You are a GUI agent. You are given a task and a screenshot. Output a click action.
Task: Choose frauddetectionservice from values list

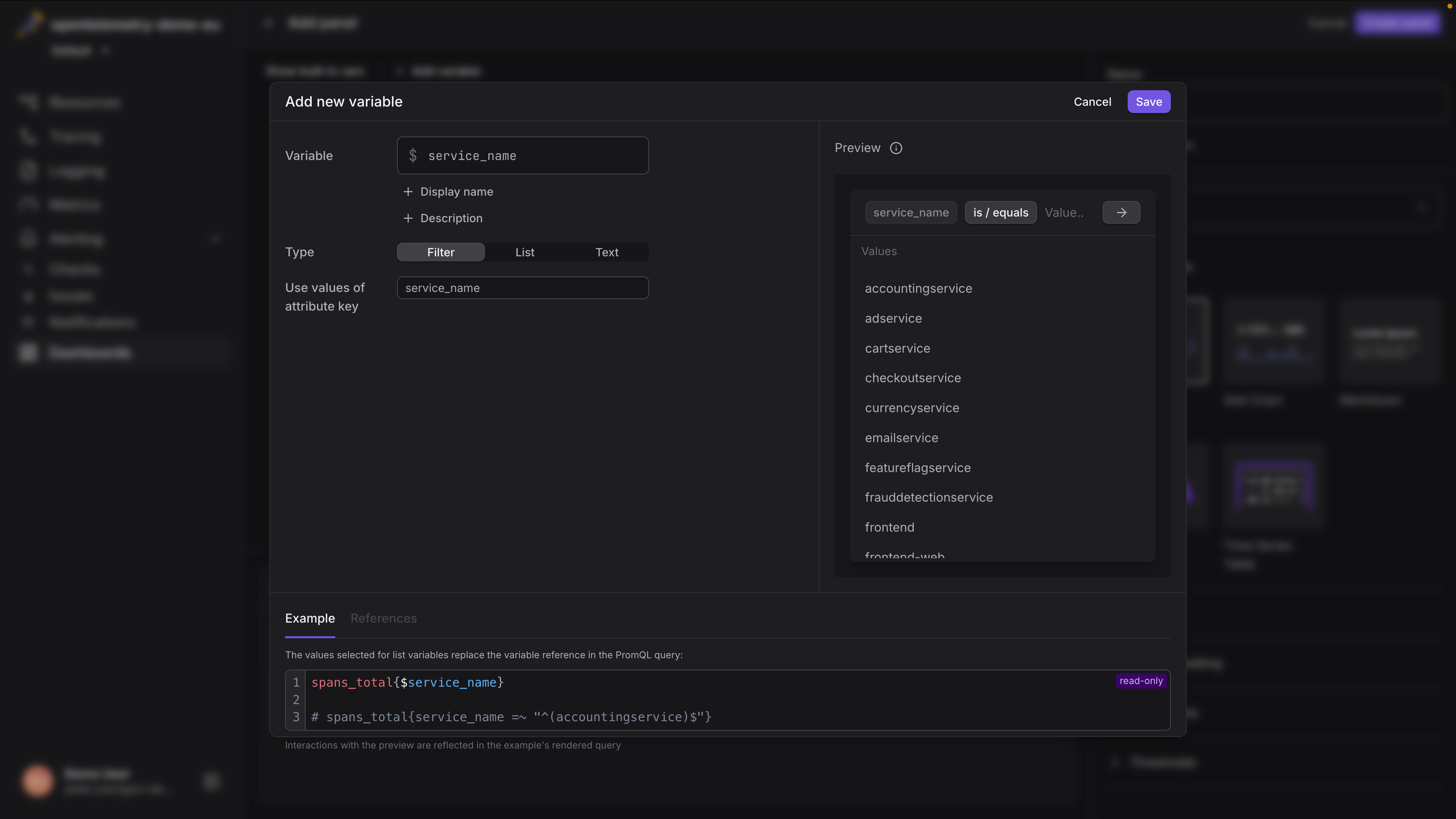coord(929,497)
